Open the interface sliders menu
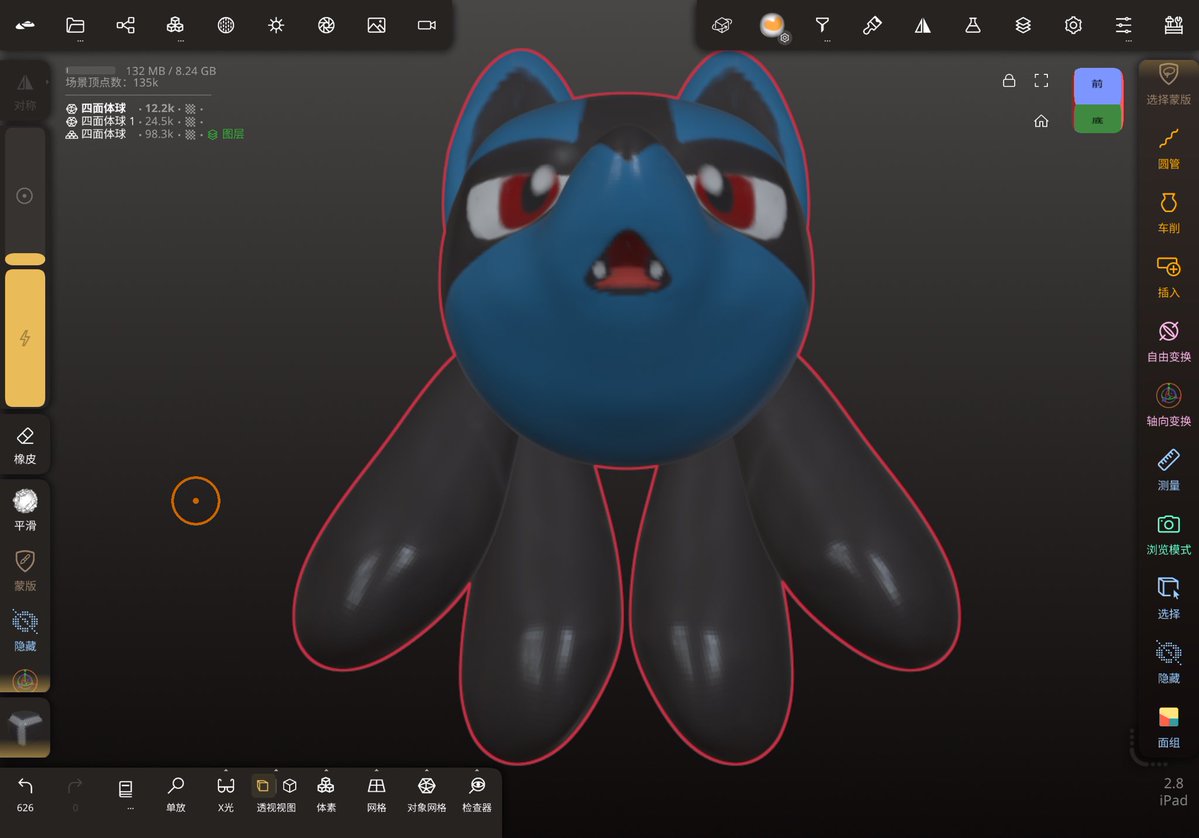Image resolution: width=1199 pixels, height=838 pixels. point(1123,25)
